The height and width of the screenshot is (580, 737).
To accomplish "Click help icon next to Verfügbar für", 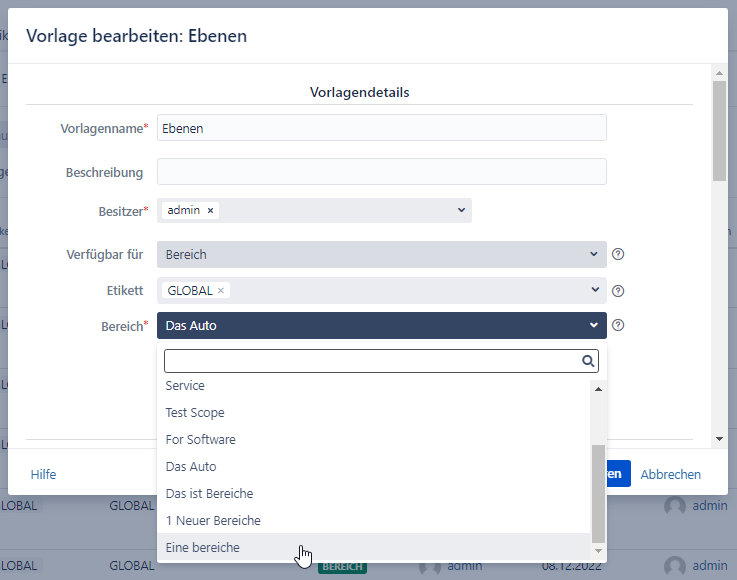I will click(x=618, y=255).
